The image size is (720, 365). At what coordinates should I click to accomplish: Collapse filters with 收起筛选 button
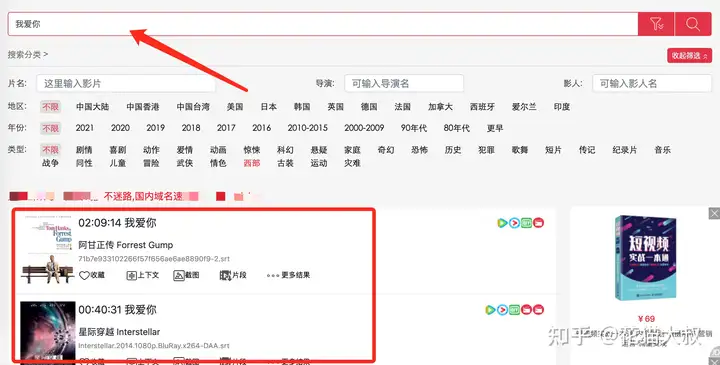[689, 56]
